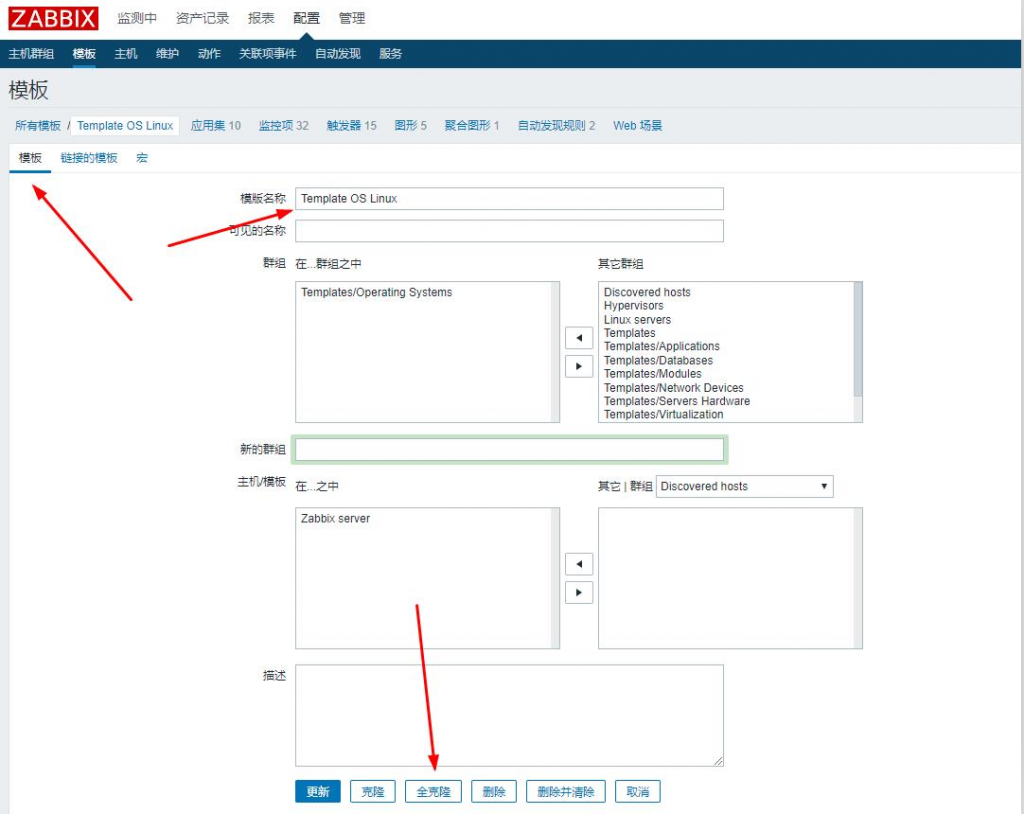
Task: Click the 全克隆 button
Action: [x=434, y=791]
